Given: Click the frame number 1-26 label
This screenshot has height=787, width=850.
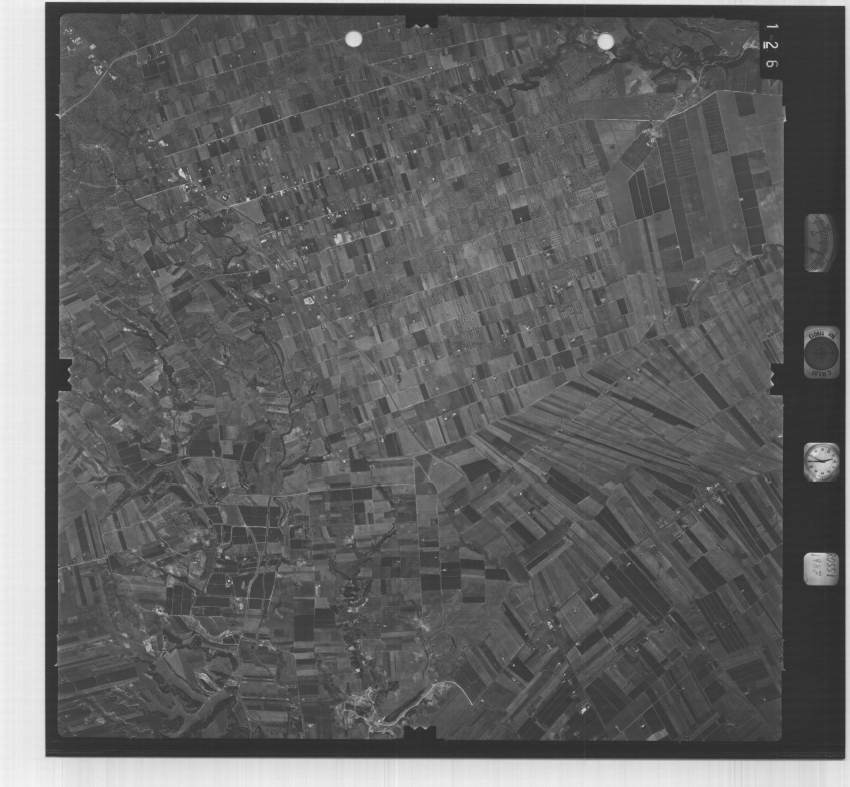Looking at the screenshot, I should [771, 46].
